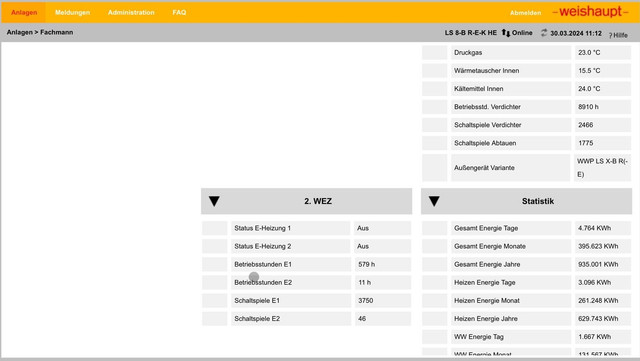Click the 23.0 °C Druckgas value

tap(589, 53)
